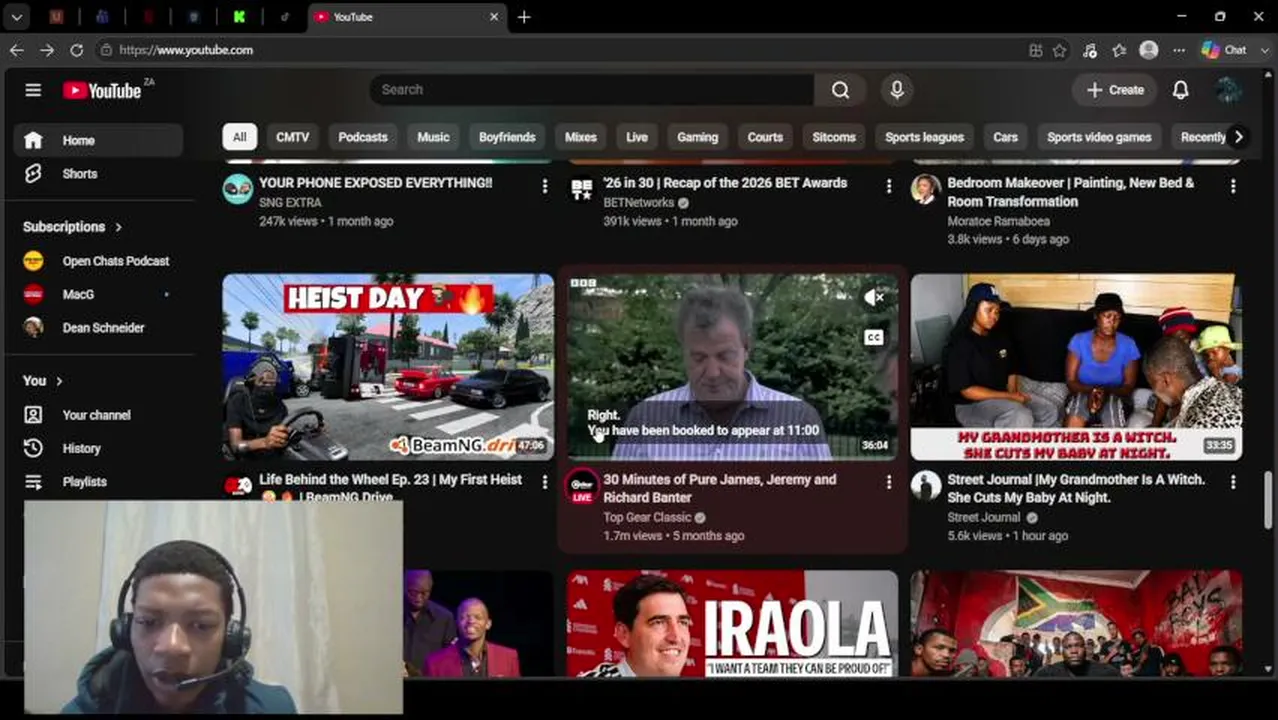Screen dimensions: 1278x720
Task: Open options for Bedroom Makeover video
Action: pos(1232,186)
